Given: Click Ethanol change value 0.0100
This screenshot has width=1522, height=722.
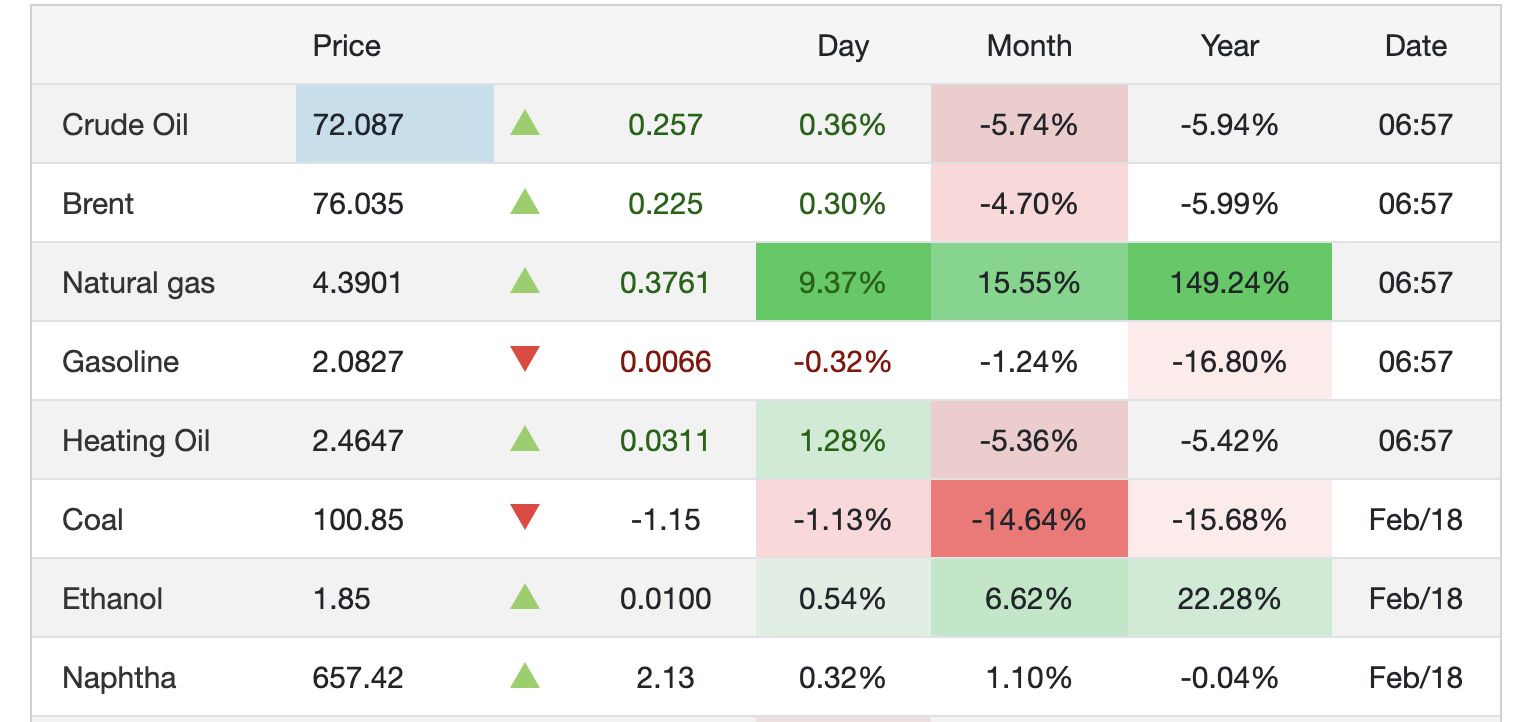Looking at the screenshot, I should pos(665,598).
